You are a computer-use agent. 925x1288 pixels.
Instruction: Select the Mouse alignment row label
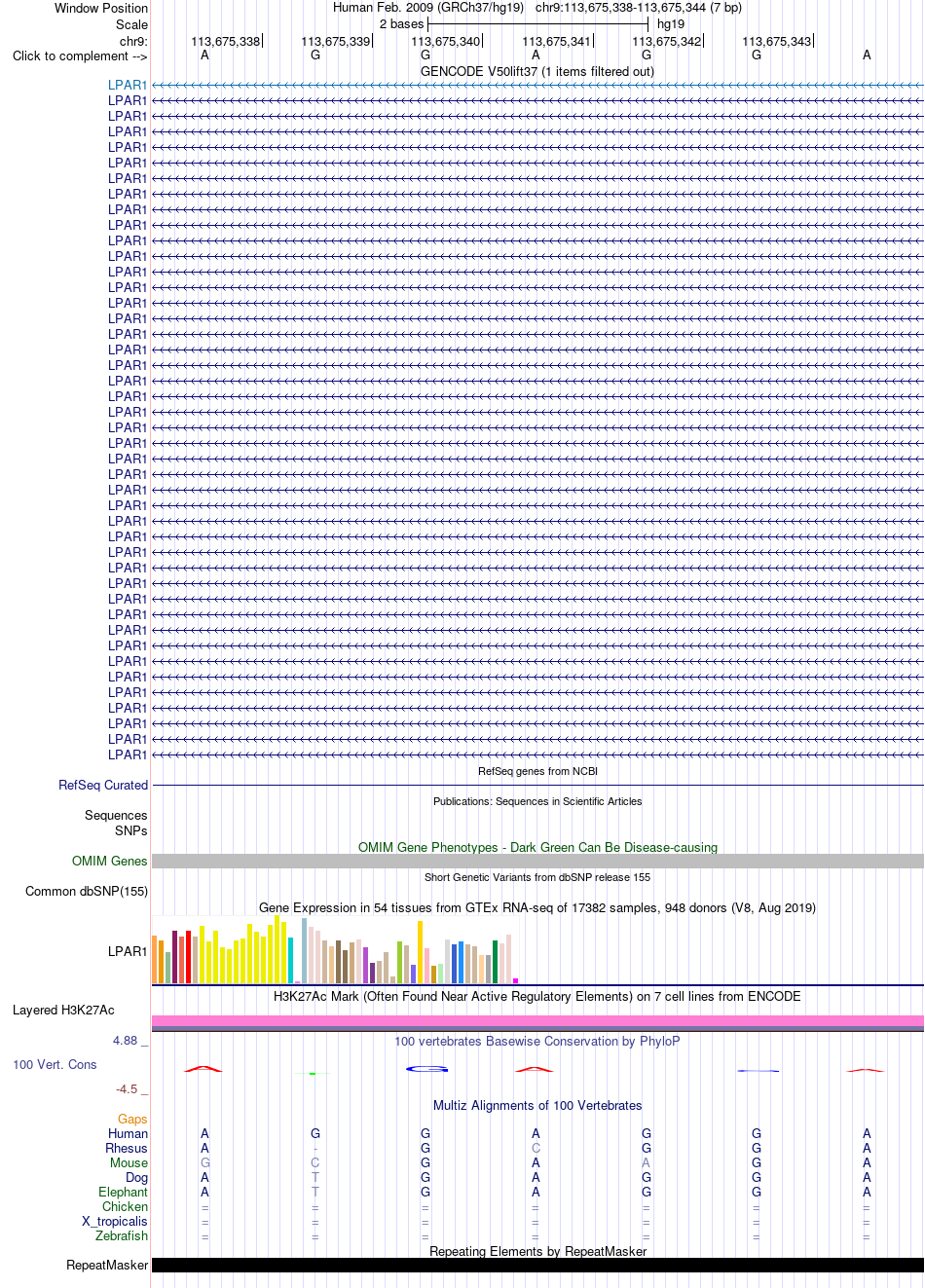pyautogui.click(x=129, y=1163)
